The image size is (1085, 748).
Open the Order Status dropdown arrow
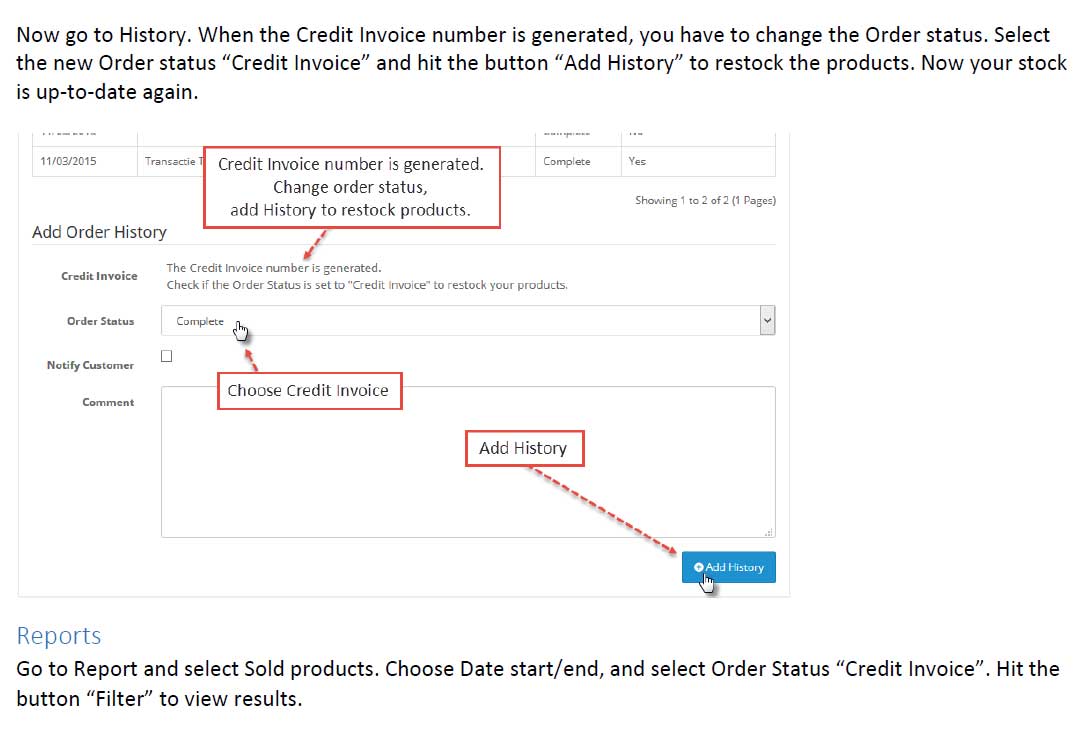pyautogui.click(x=767, y=320)
